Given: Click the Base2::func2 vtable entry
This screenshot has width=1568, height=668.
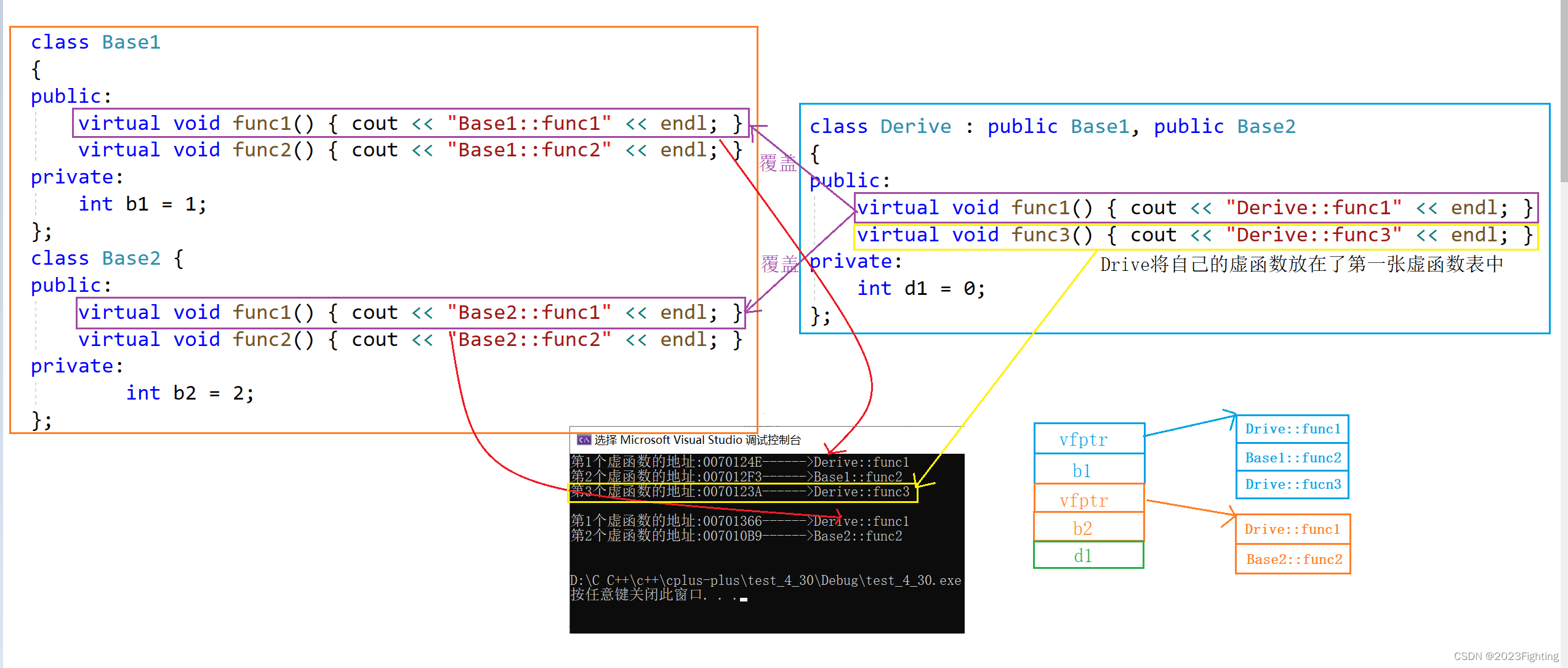Looking at the screenshot, I should point(1292,559).
